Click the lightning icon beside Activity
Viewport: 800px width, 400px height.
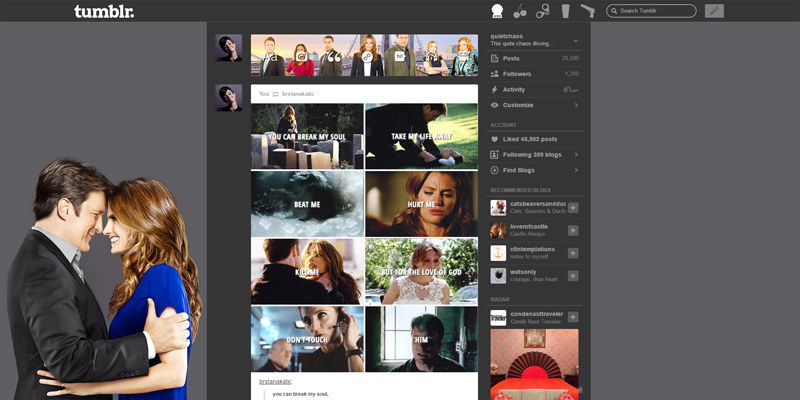pos(494,90)
